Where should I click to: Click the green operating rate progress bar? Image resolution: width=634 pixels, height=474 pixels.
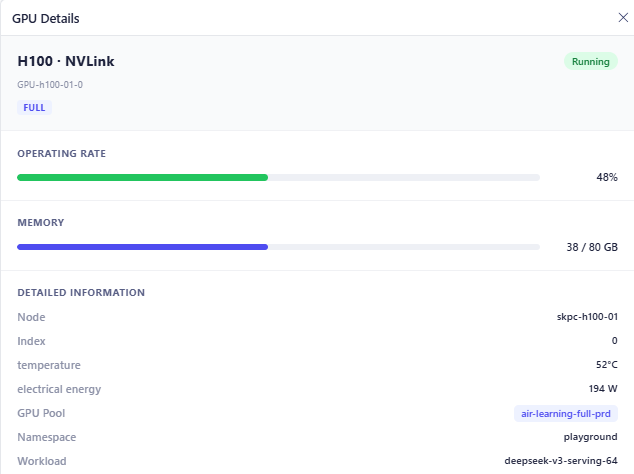pos(278,177)
